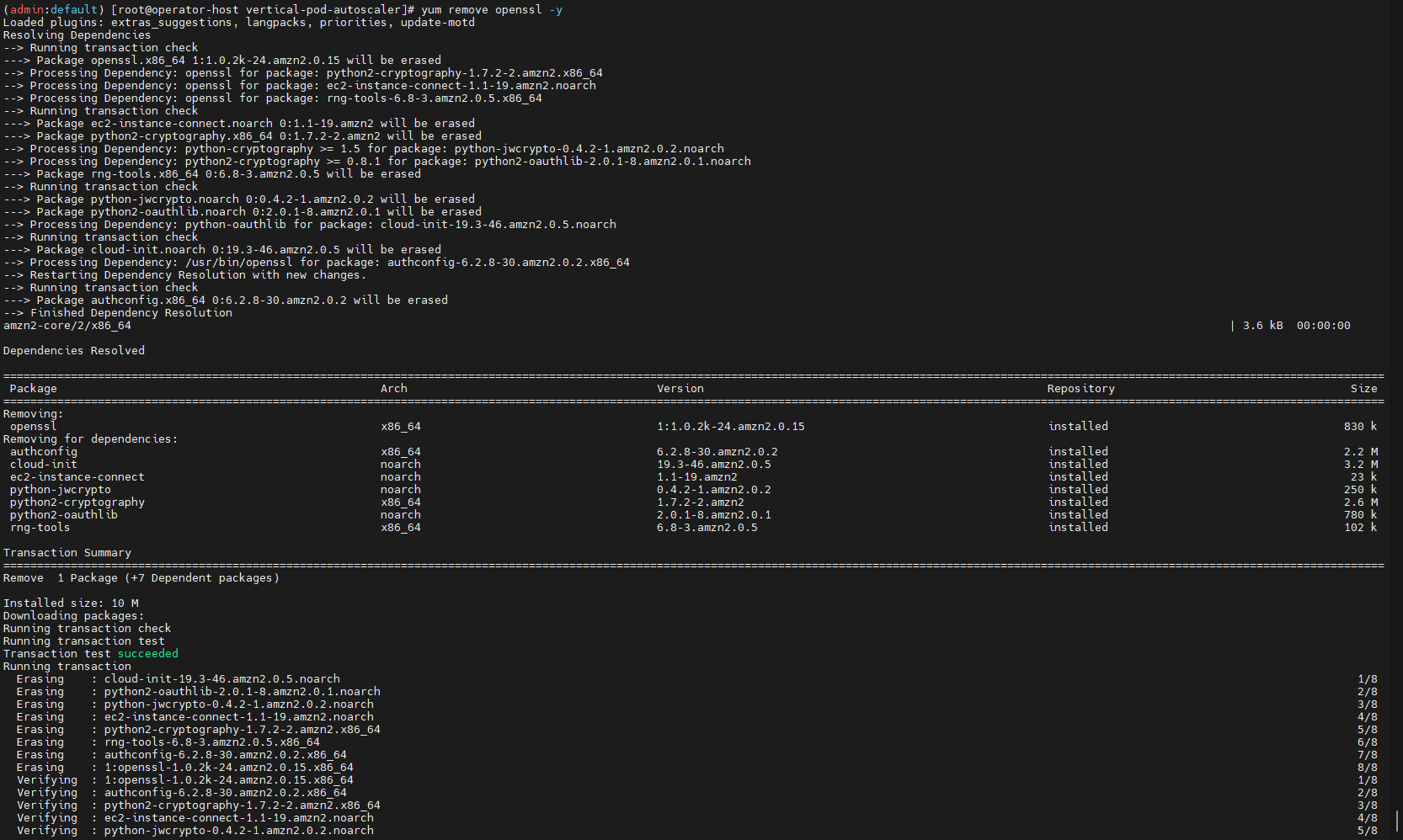Click the python2-cryptography-1.7.2-2 dependency line
Screen dimensions: 1403x840
(303, 73)
